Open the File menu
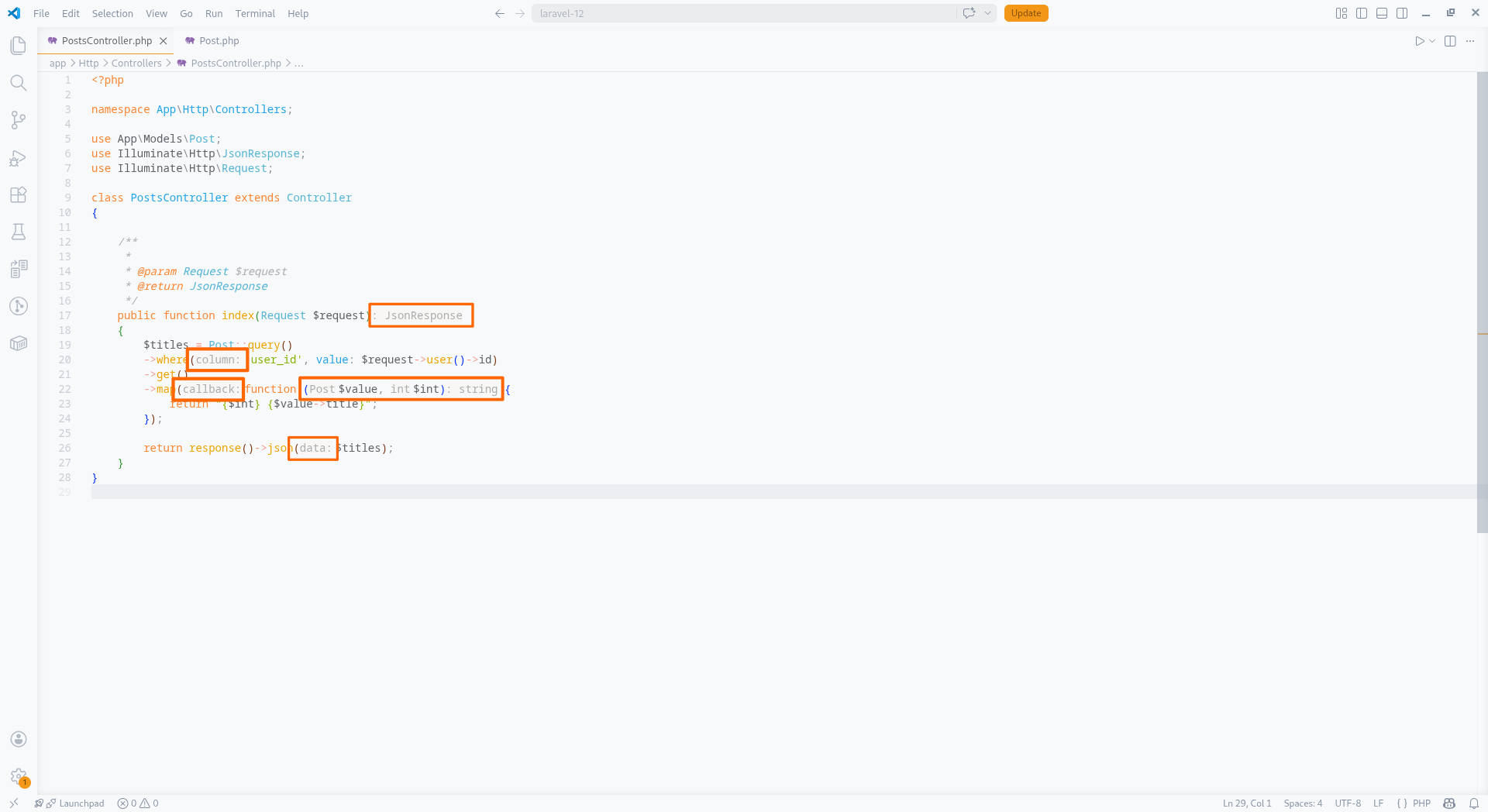This screenshot has width=1488, height=812. pyautogui.click(x=41, y=13)
